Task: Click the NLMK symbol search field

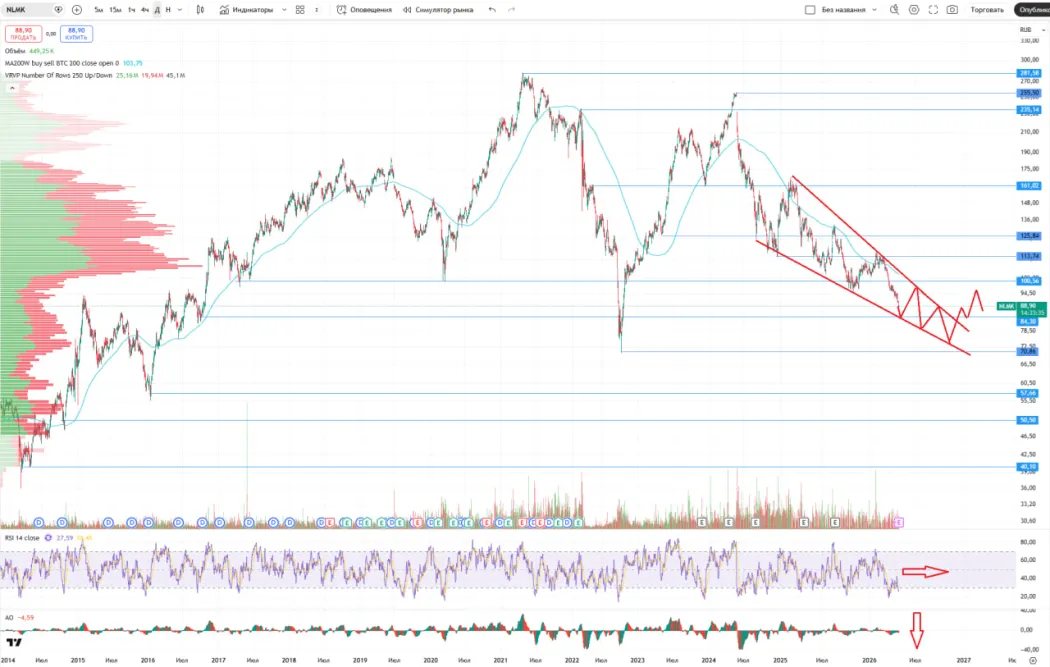Action: pos(26,9)
